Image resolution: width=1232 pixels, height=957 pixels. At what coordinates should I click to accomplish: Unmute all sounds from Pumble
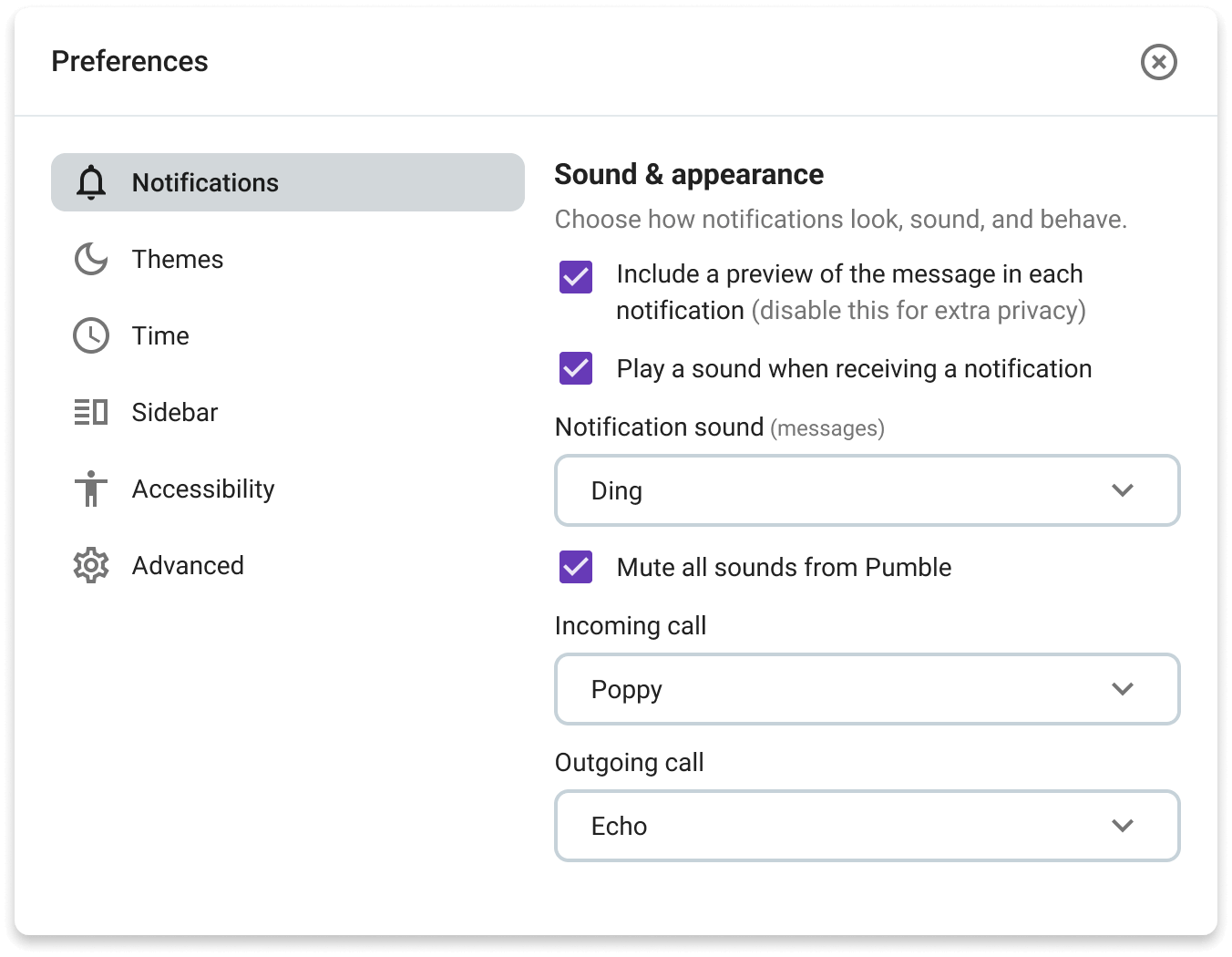pos(574,567)
